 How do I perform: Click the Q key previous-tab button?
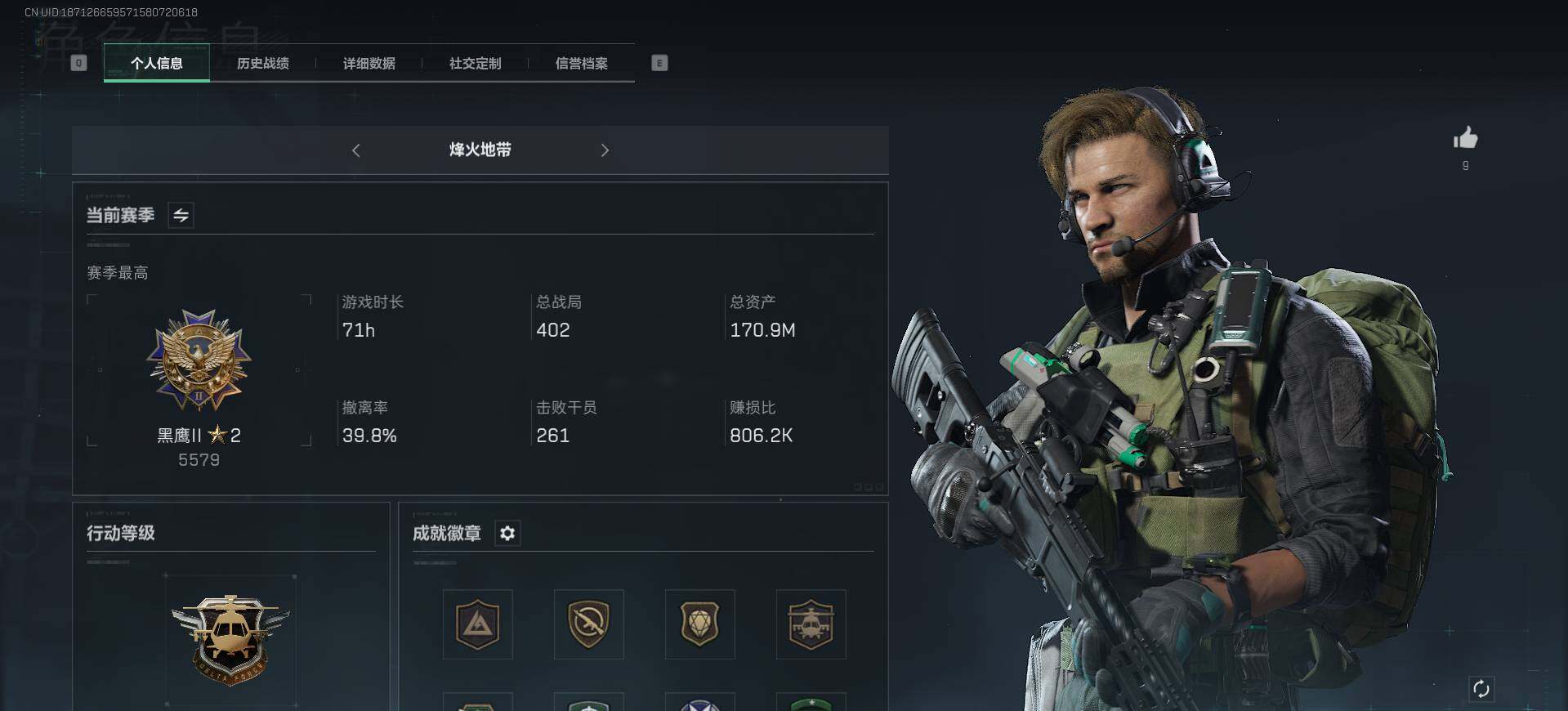pos(78,63)
